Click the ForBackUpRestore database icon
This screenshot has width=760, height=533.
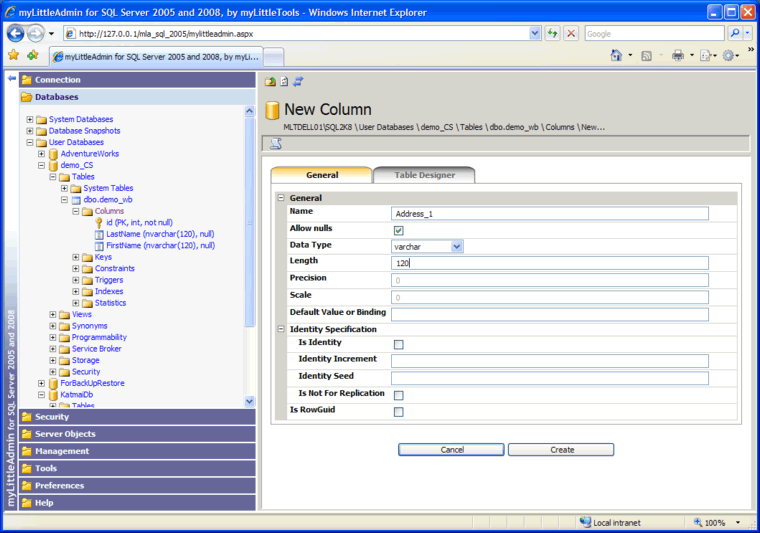coord(53,383)
